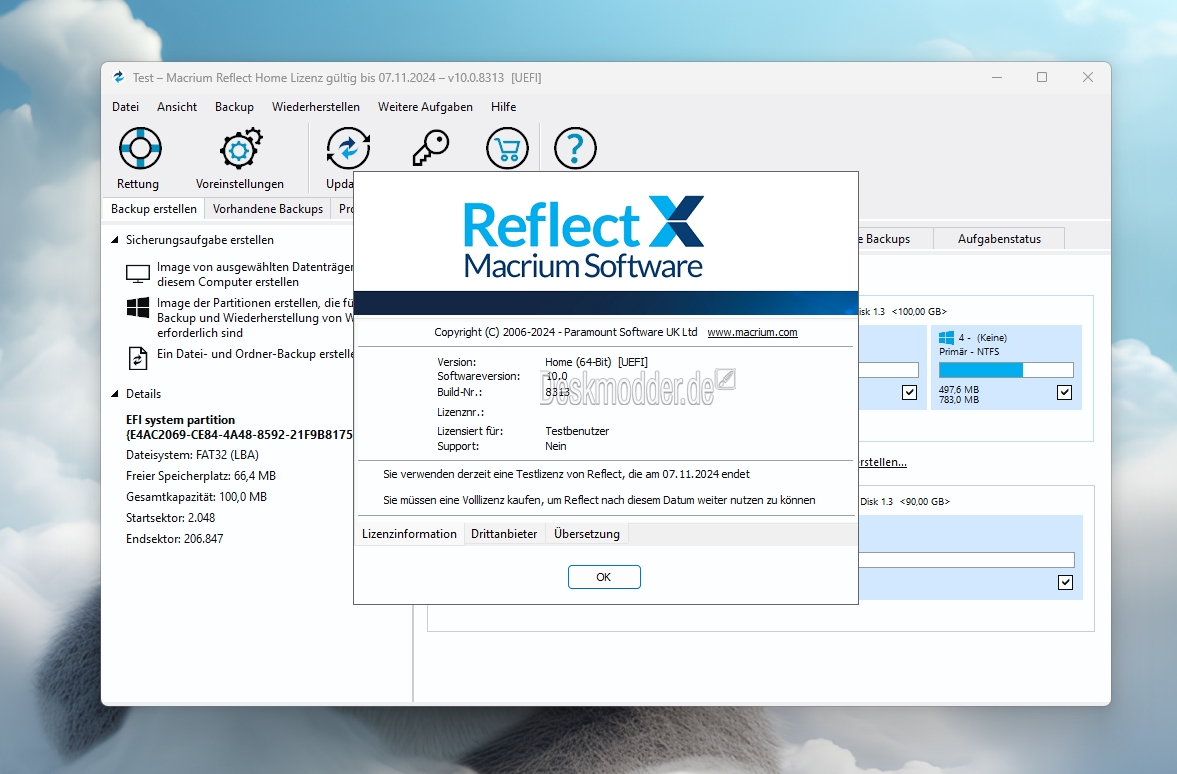
Task: Click the Copyright Paramount Software UK Ltd text
Action: point(566,332)
